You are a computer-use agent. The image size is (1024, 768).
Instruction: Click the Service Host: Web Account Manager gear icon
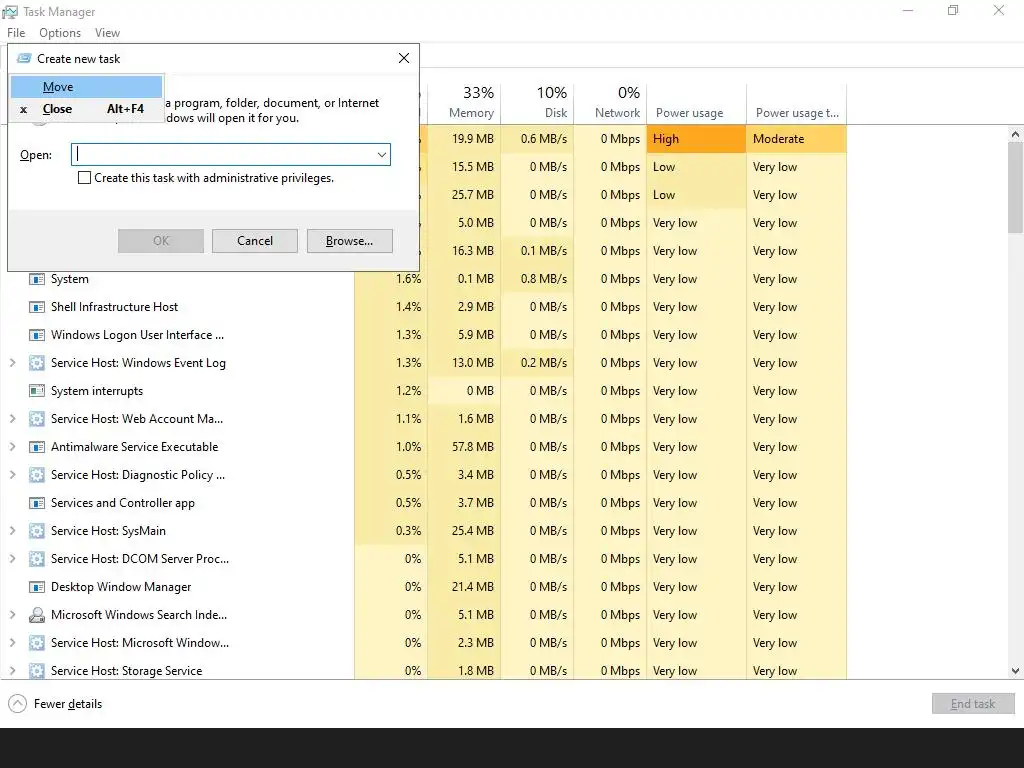37,419
